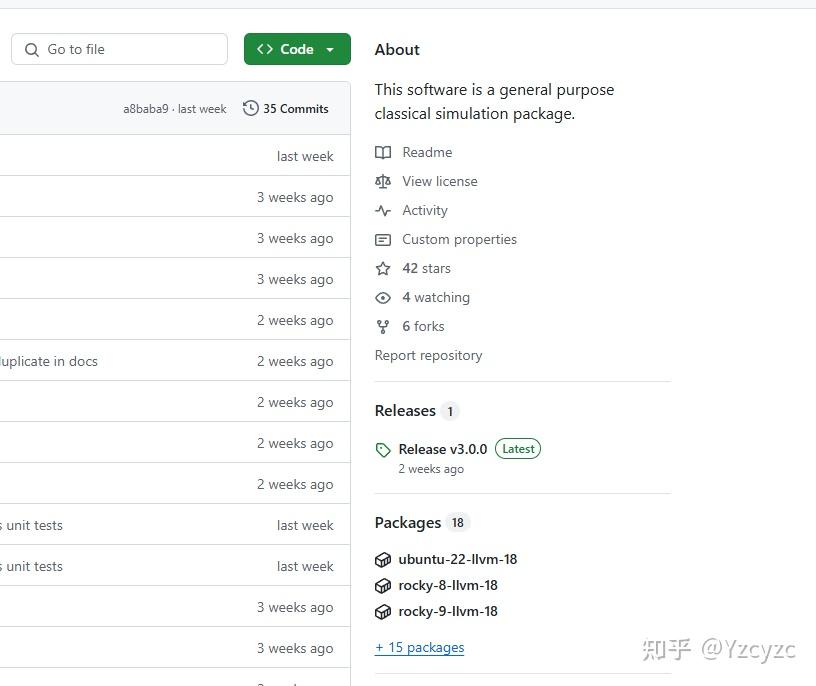The height and width of the screenshot is (686, 816).
Task: Click the license scale icon
Action: pos(383,181)
